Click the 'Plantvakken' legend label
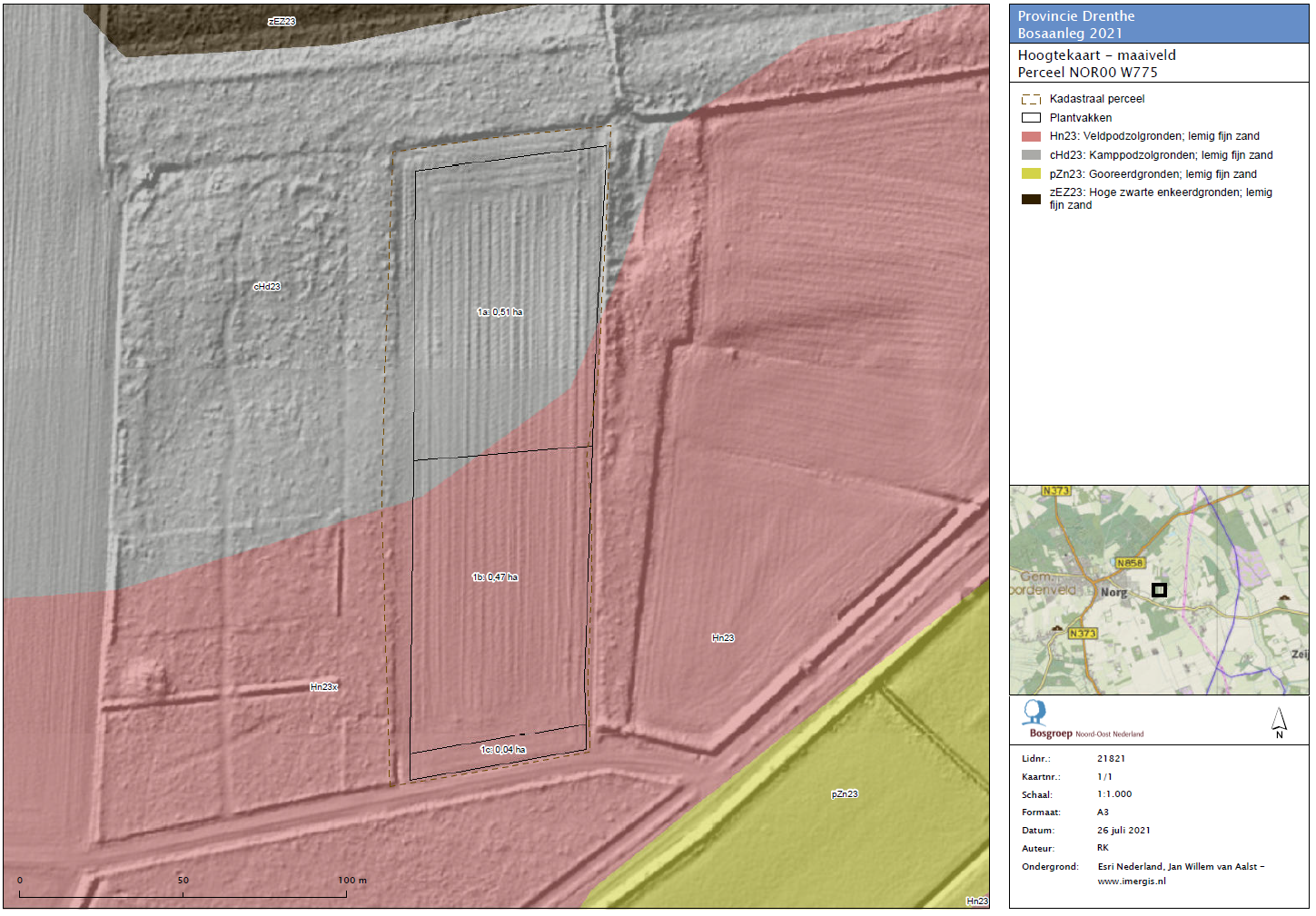 [1081, 118]
